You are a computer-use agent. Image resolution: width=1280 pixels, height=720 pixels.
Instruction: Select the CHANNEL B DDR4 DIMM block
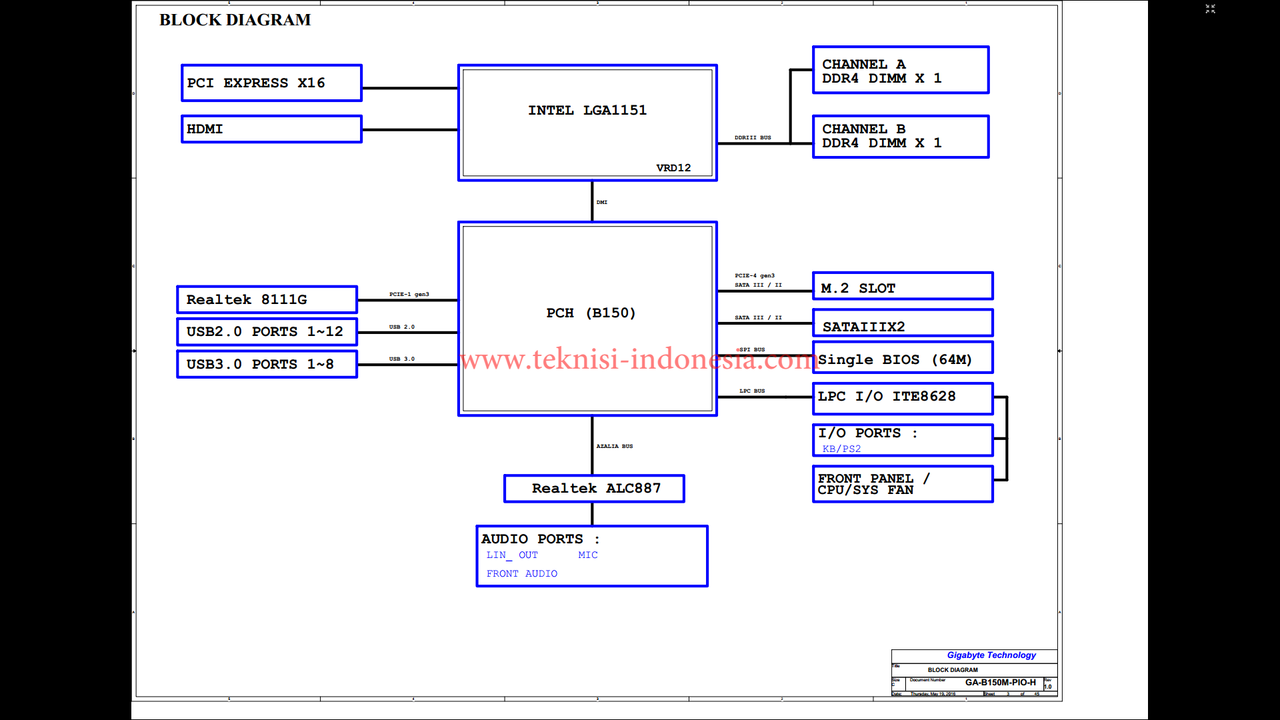pos(900,136)
